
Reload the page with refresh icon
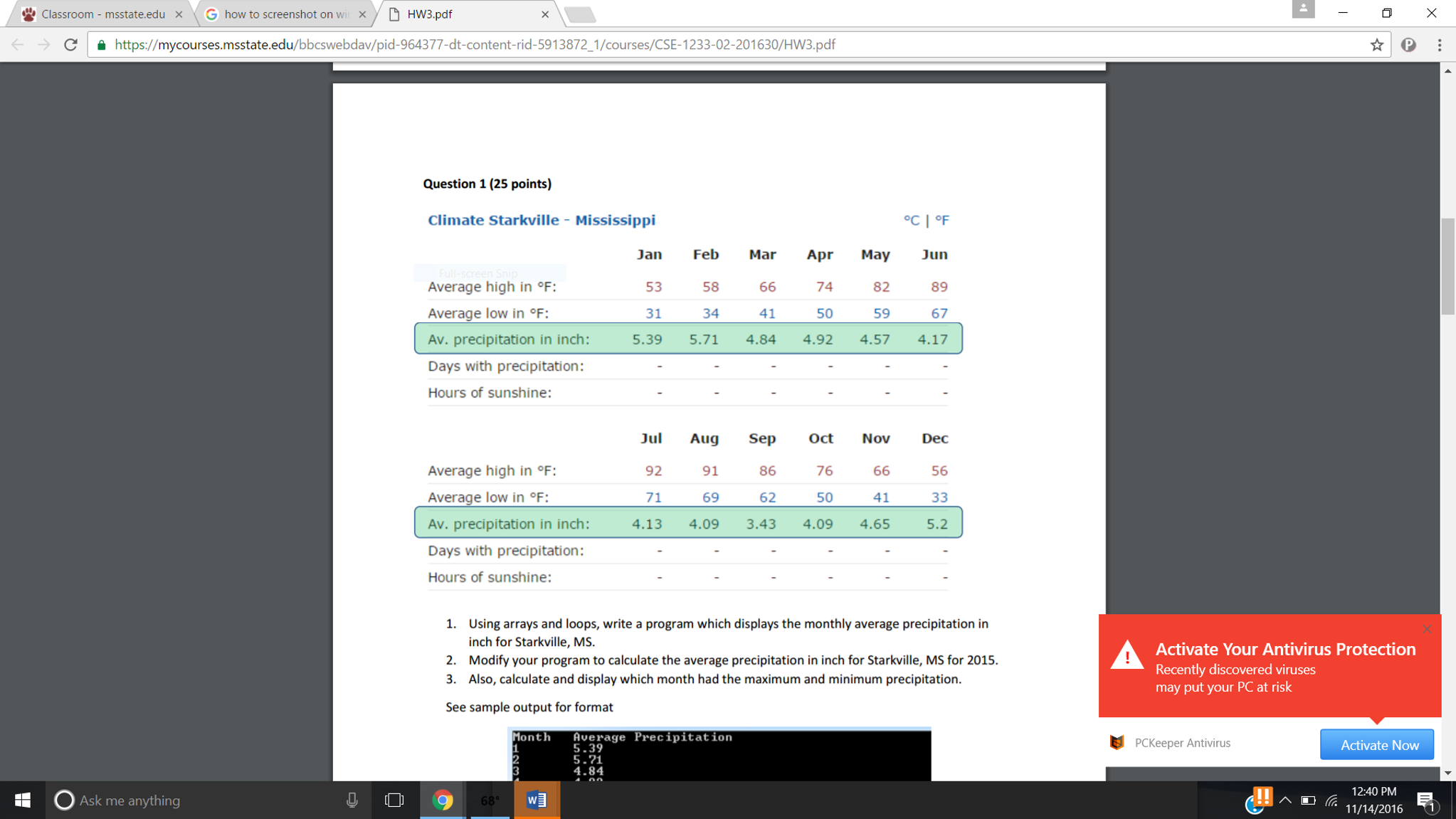(70, 45)
